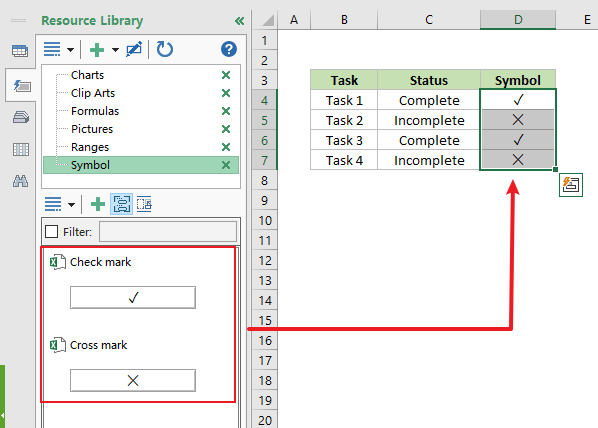Viewport: 598px width, 428px height.
Task: Open the group list view icon in top toolbar
Action: point(52,49)
